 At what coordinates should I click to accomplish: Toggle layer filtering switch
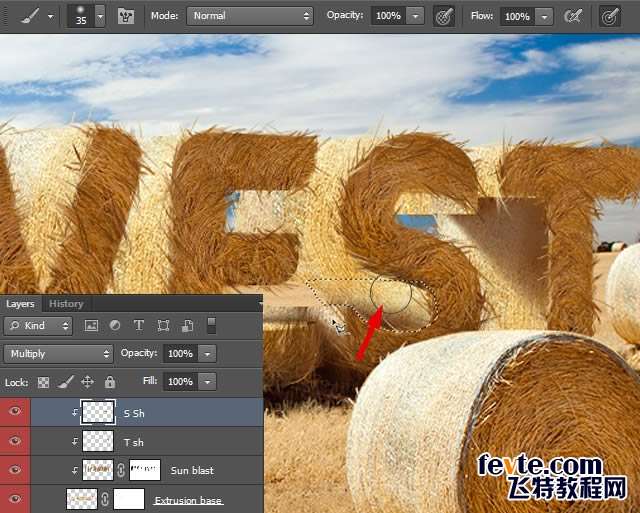click(211, 326)
